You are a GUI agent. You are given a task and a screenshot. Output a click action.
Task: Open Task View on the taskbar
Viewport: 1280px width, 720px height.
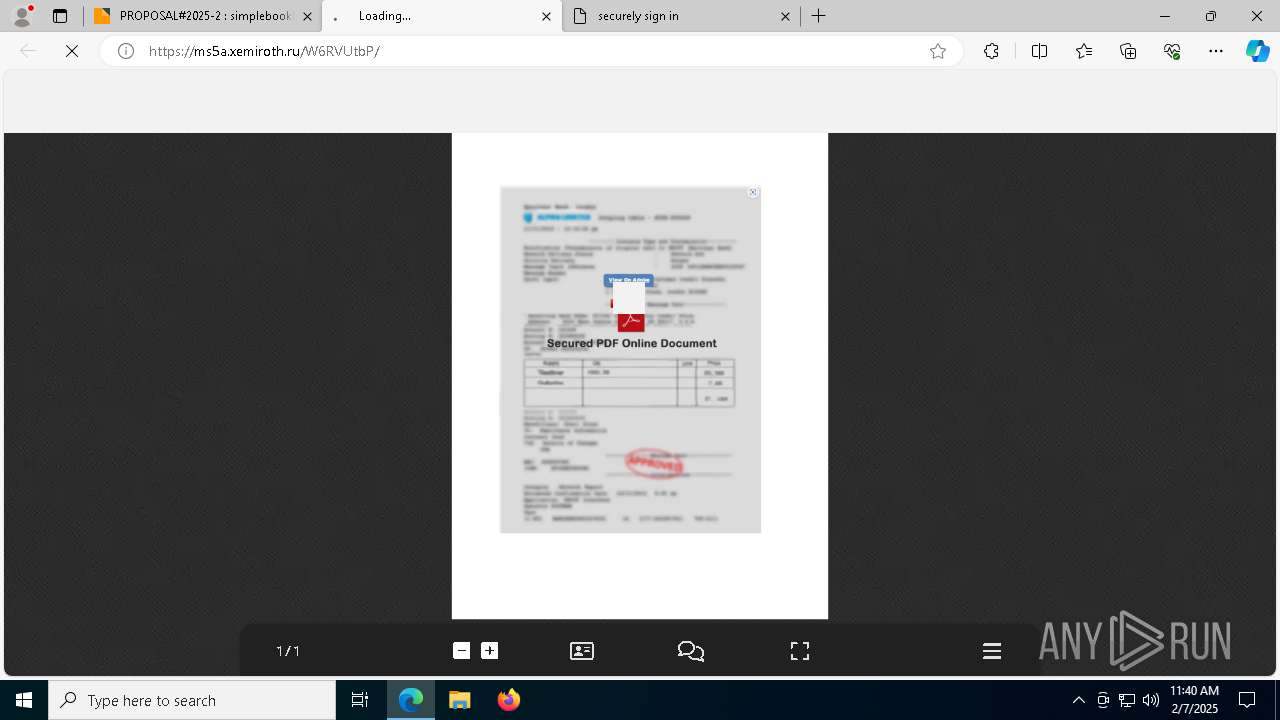[x=360, y=700]
